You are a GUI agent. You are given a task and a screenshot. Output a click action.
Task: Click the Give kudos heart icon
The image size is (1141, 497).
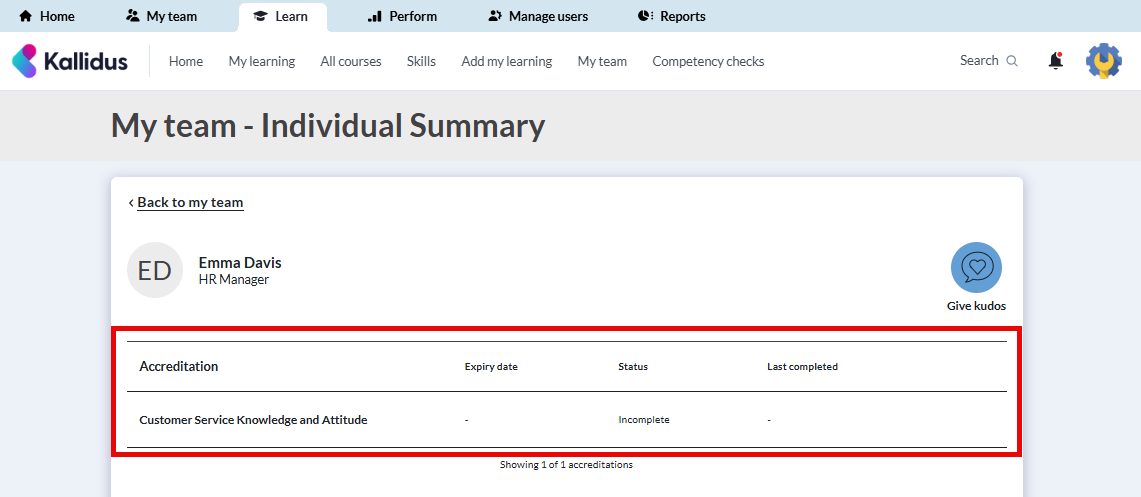click(976, 268)
